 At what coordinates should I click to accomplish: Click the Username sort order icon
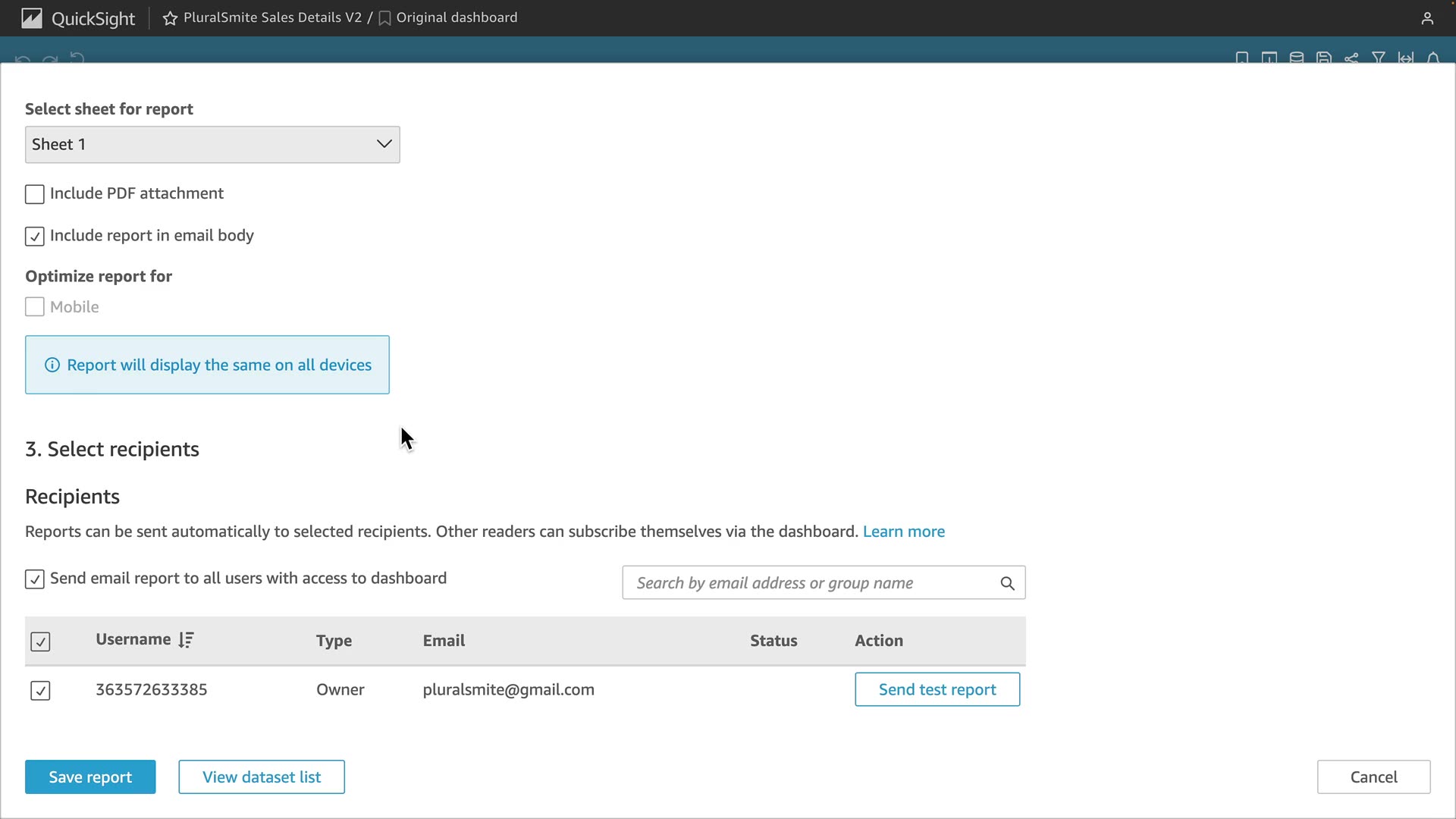[x=186, y=640]
